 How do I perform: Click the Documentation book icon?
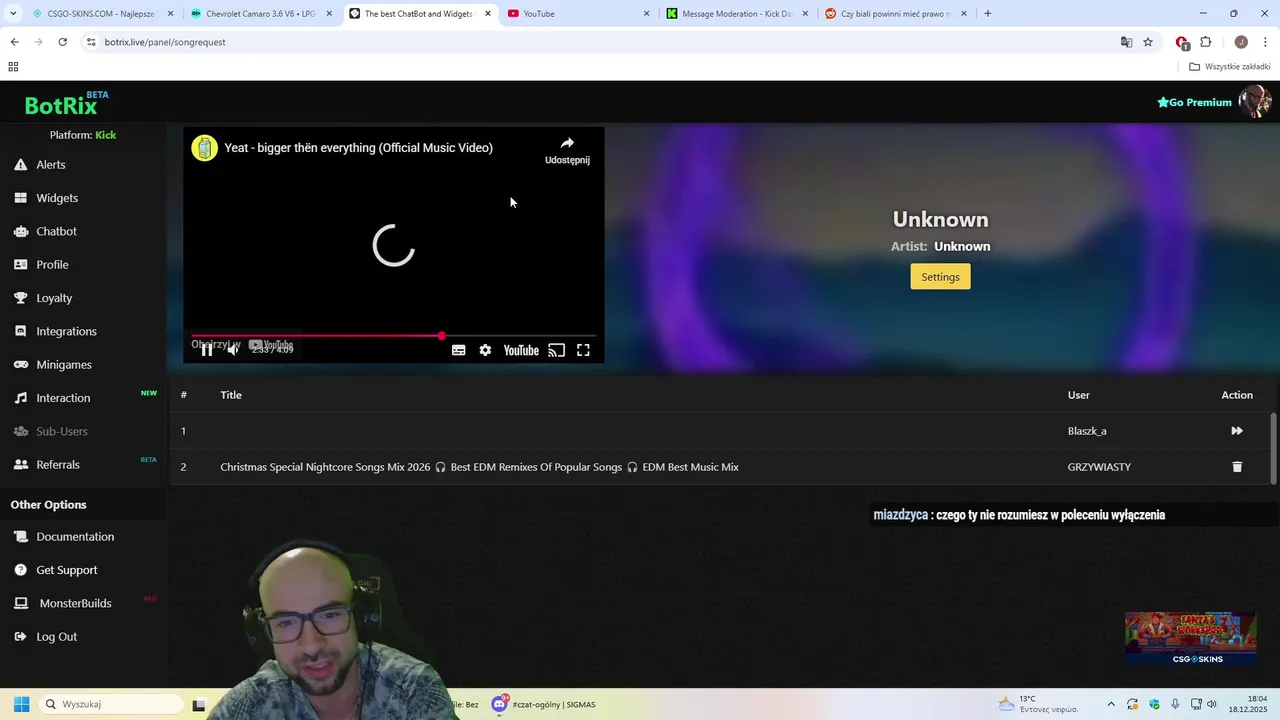[x=20, y=537]
